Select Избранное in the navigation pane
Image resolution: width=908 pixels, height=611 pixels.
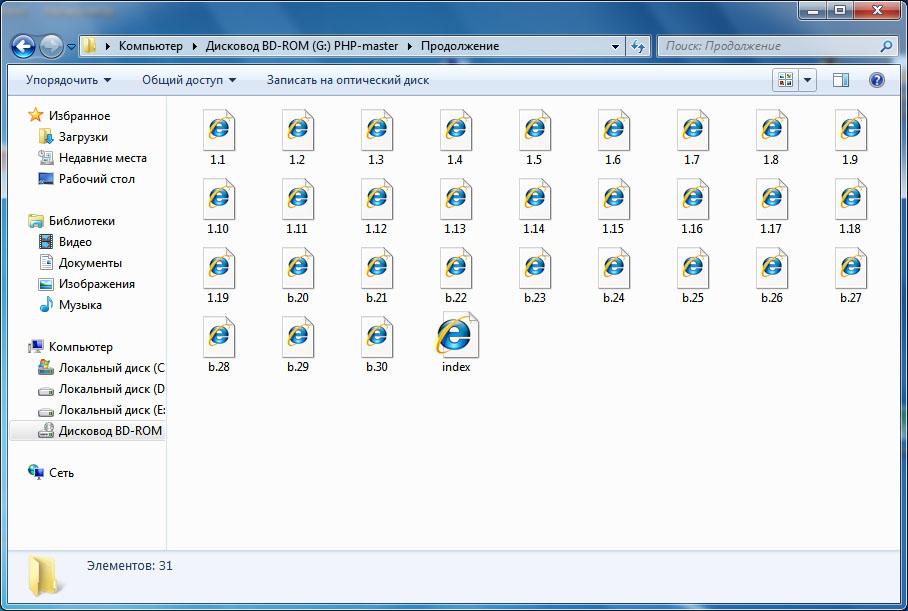tap(79, 116)
